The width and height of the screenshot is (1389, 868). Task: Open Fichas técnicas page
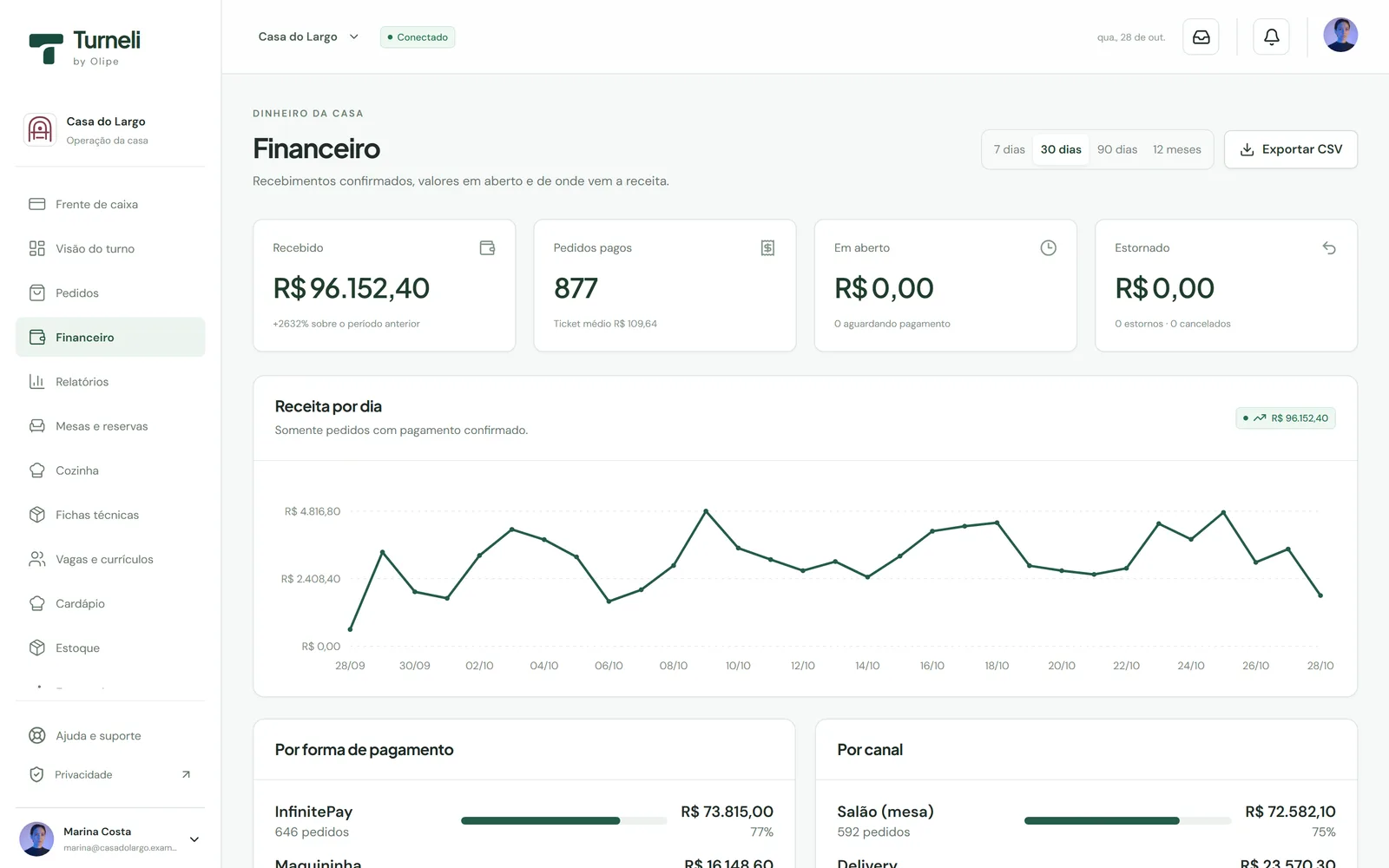point(110,515)
